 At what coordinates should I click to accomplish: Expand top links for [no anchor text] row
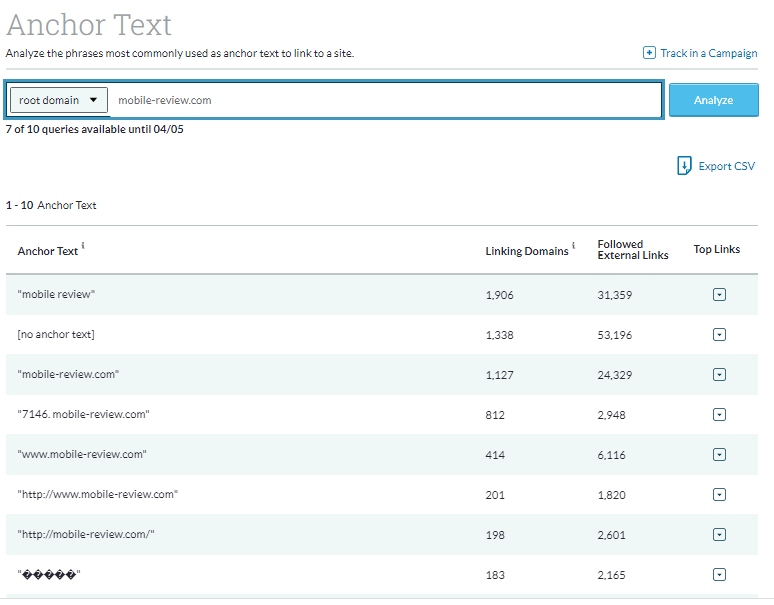tap(719, 335)
